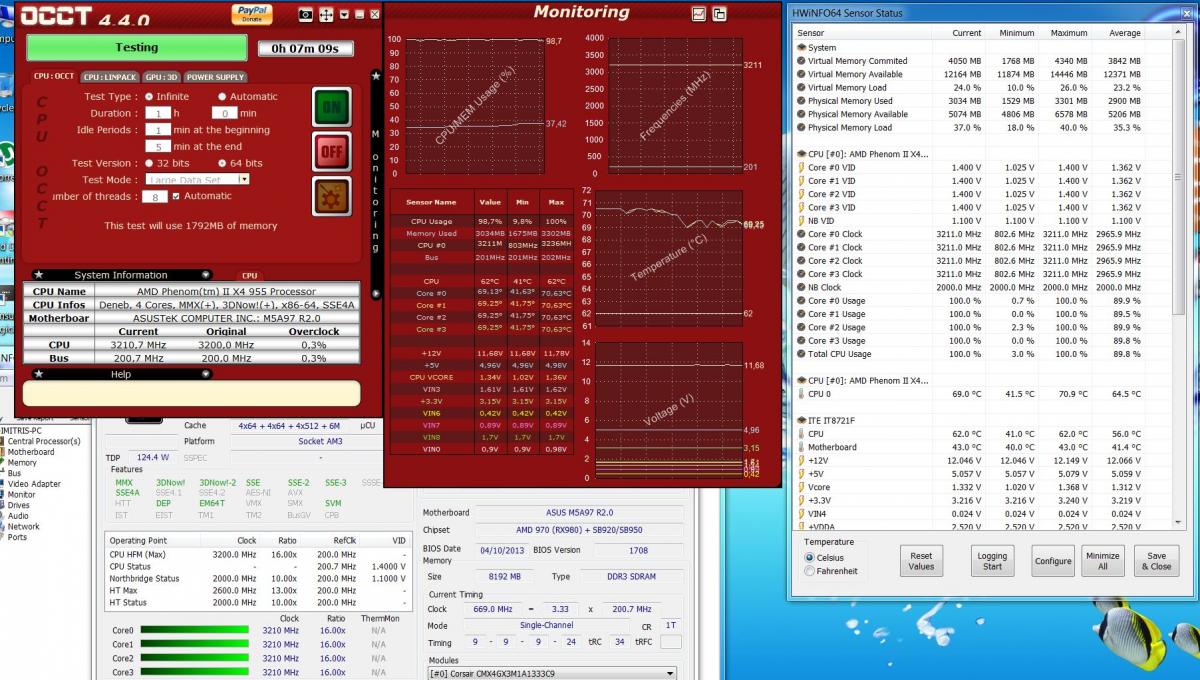Screen dimensions: 1200x680
Task: Click the icon beside Total CPU Usage
Action: click(x=801, y=354)
